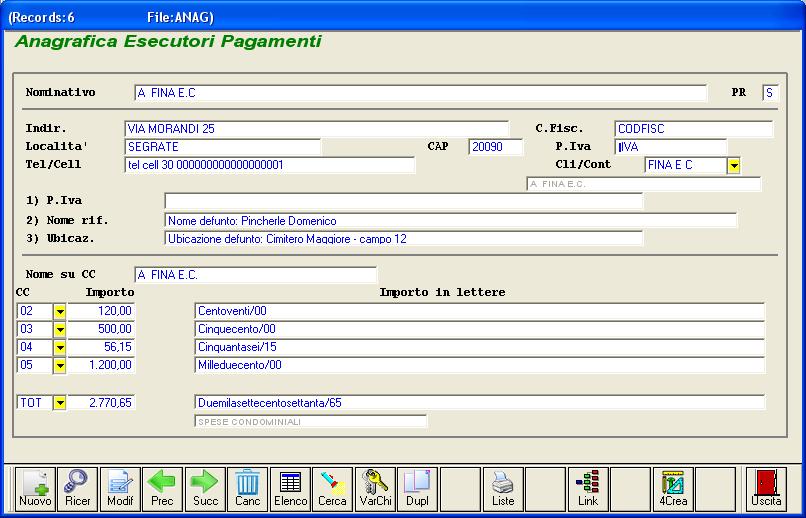The image size is (806, 518).
Task: Click the Nominativo field A FINA E.C
Action: (420, 93)
